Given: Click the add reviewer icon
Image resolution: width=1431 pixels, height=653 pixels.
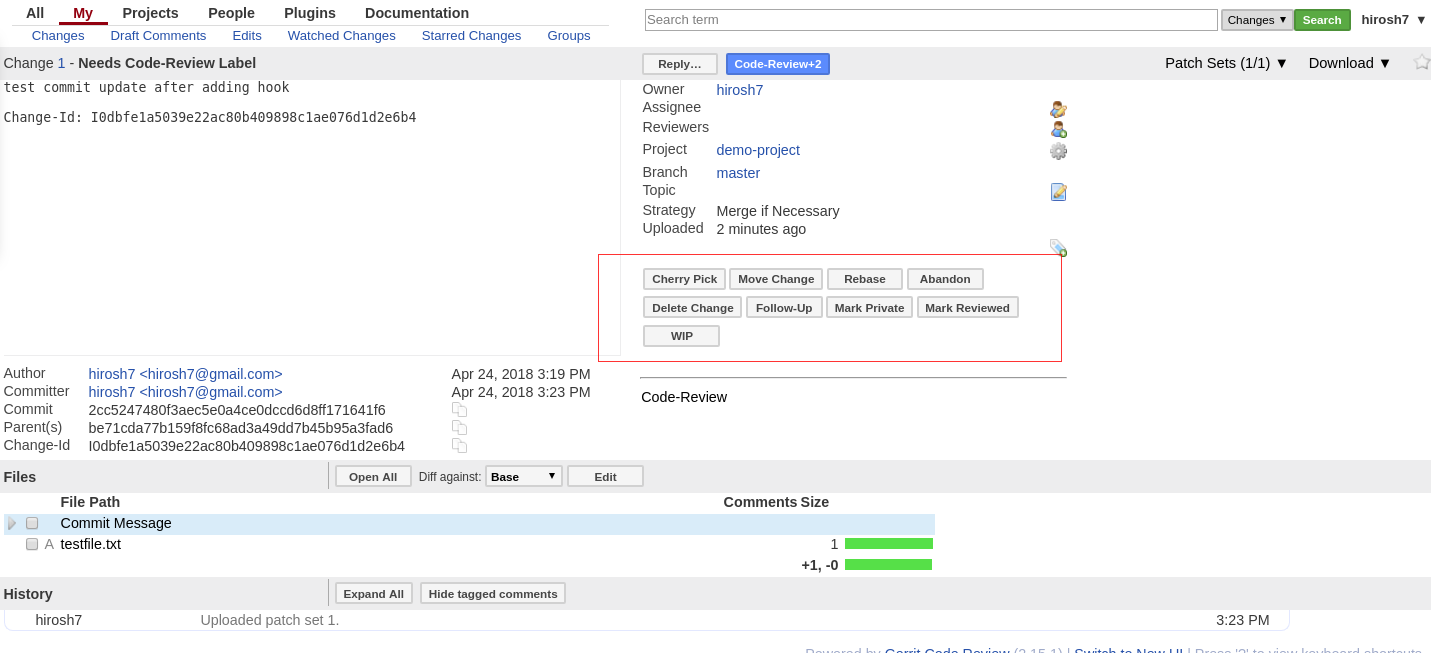Looking at the screenshot, I should point(1058,129).
